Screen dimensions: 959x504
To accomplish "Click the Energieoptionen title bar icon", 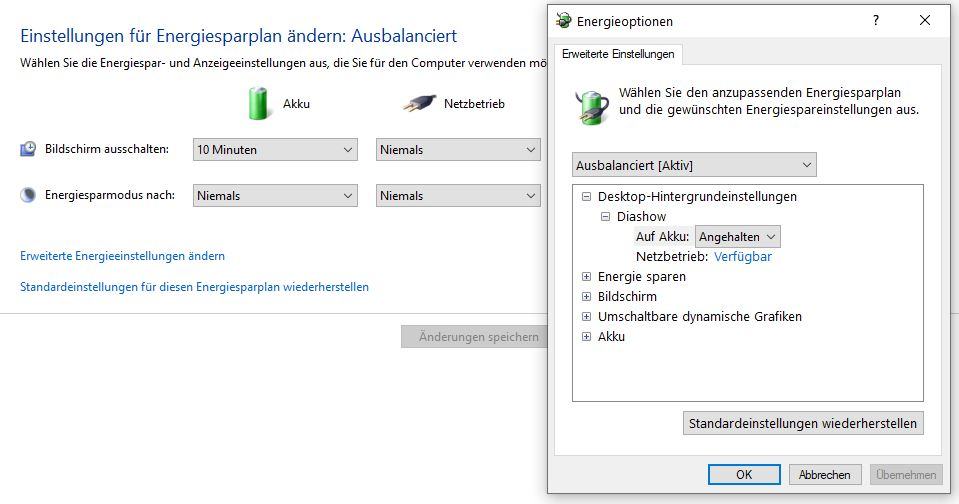I will [x=564, y=21].
